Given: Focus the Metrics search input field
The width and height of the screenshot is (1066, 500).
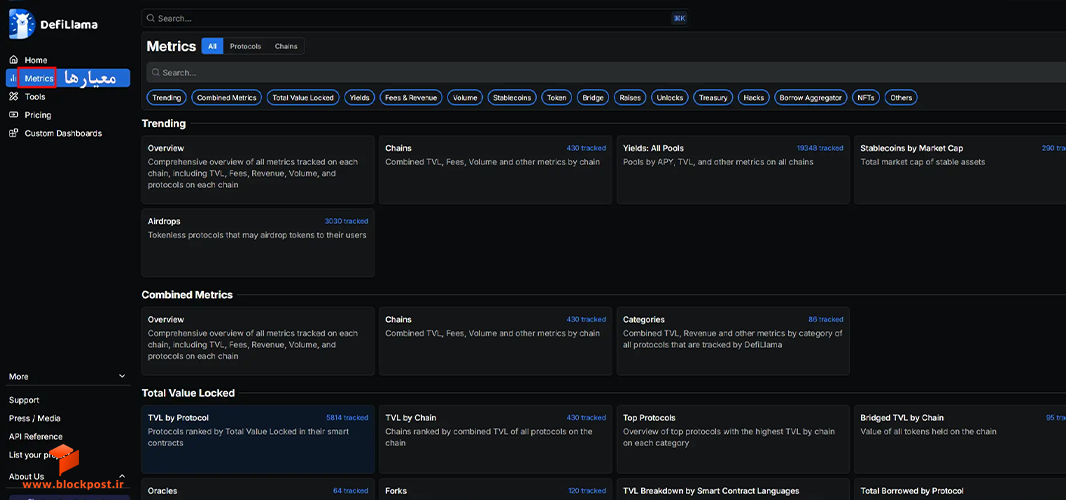Looking at the screenshot, I should 606,72.
